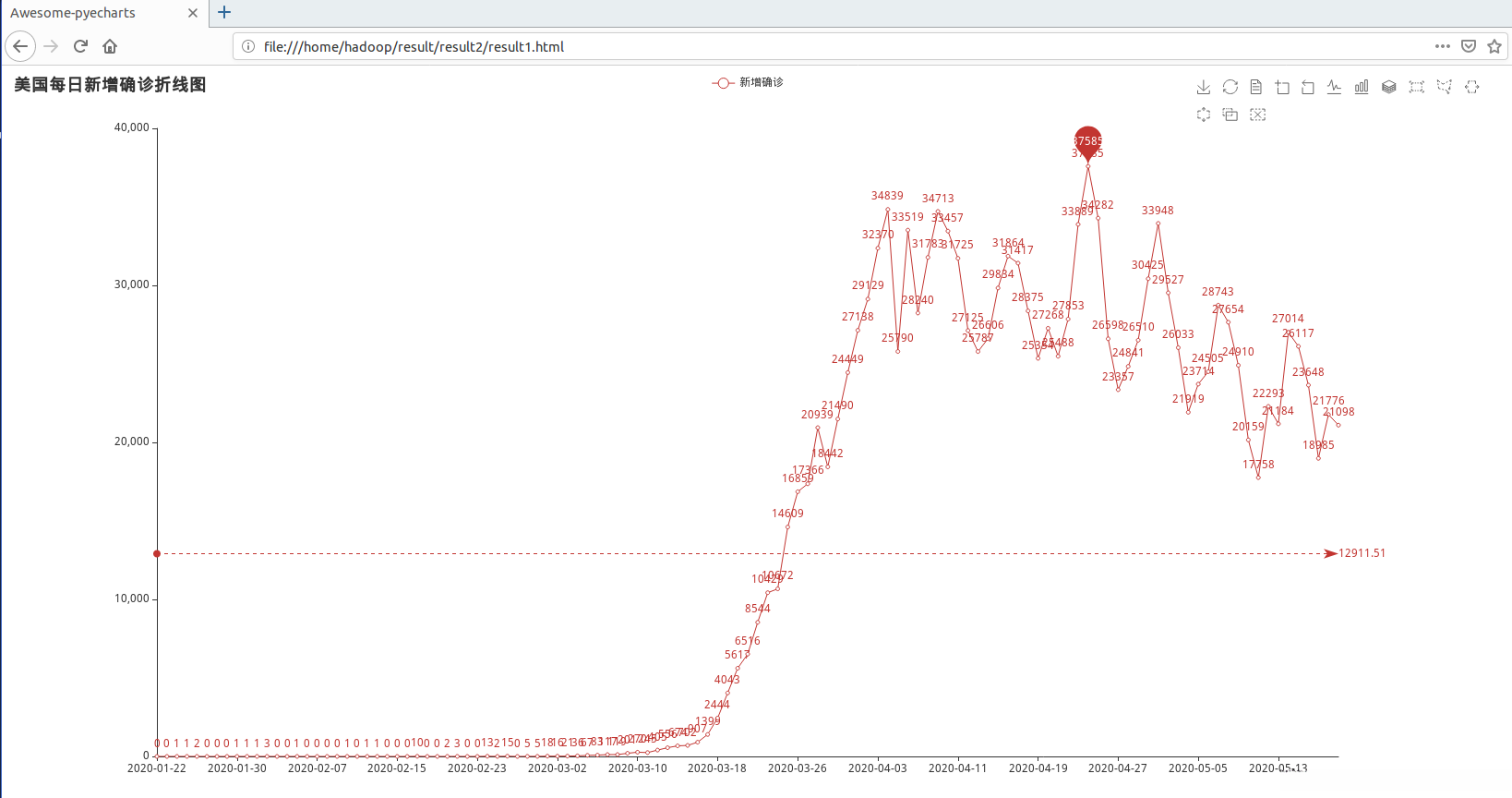Click the browser forward arrow
Viewport: 1512px width, 798px height.
pos(51,46)
